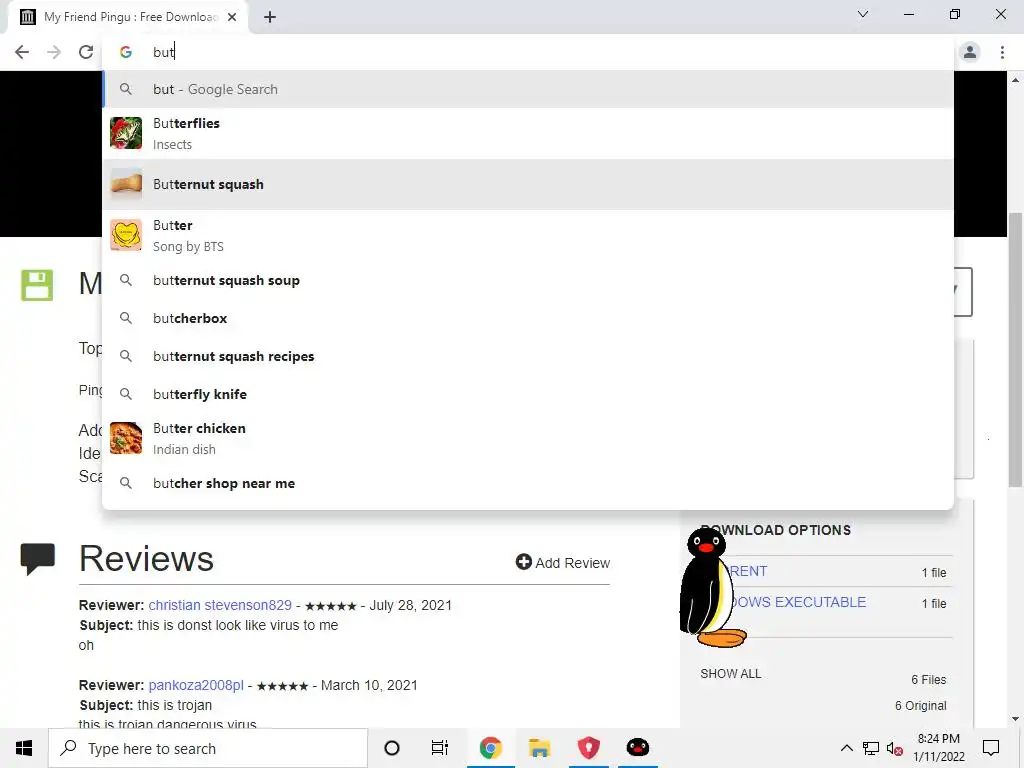1024x768 pixels.
Task: Open the TORRENT download link
Action: [747, 571]
